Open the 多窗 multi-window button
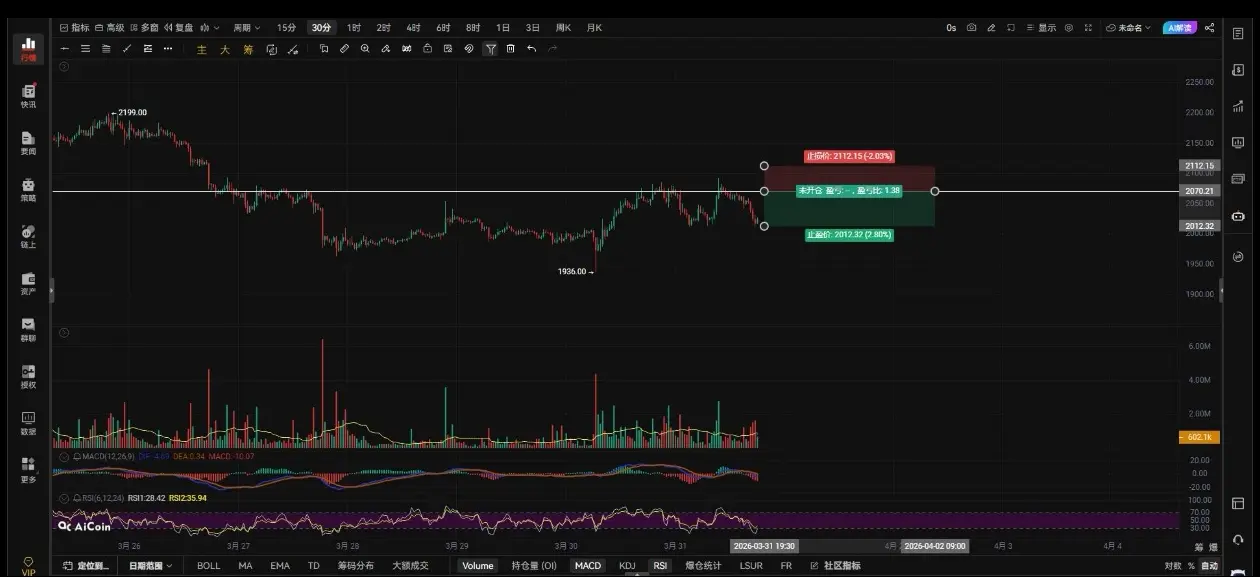 [144, 28]
